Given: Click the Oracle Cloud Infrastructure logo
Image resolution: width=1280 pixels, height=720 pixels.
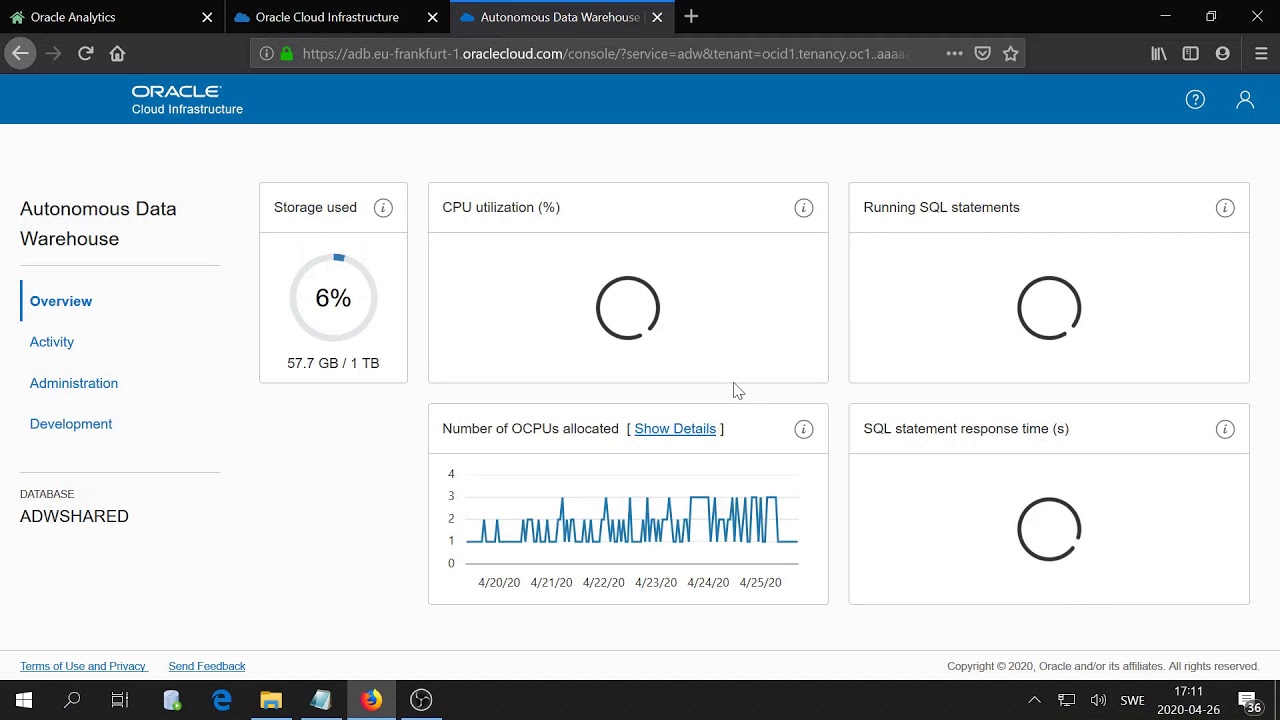Looking at the screenshot, I should point(187,99).
